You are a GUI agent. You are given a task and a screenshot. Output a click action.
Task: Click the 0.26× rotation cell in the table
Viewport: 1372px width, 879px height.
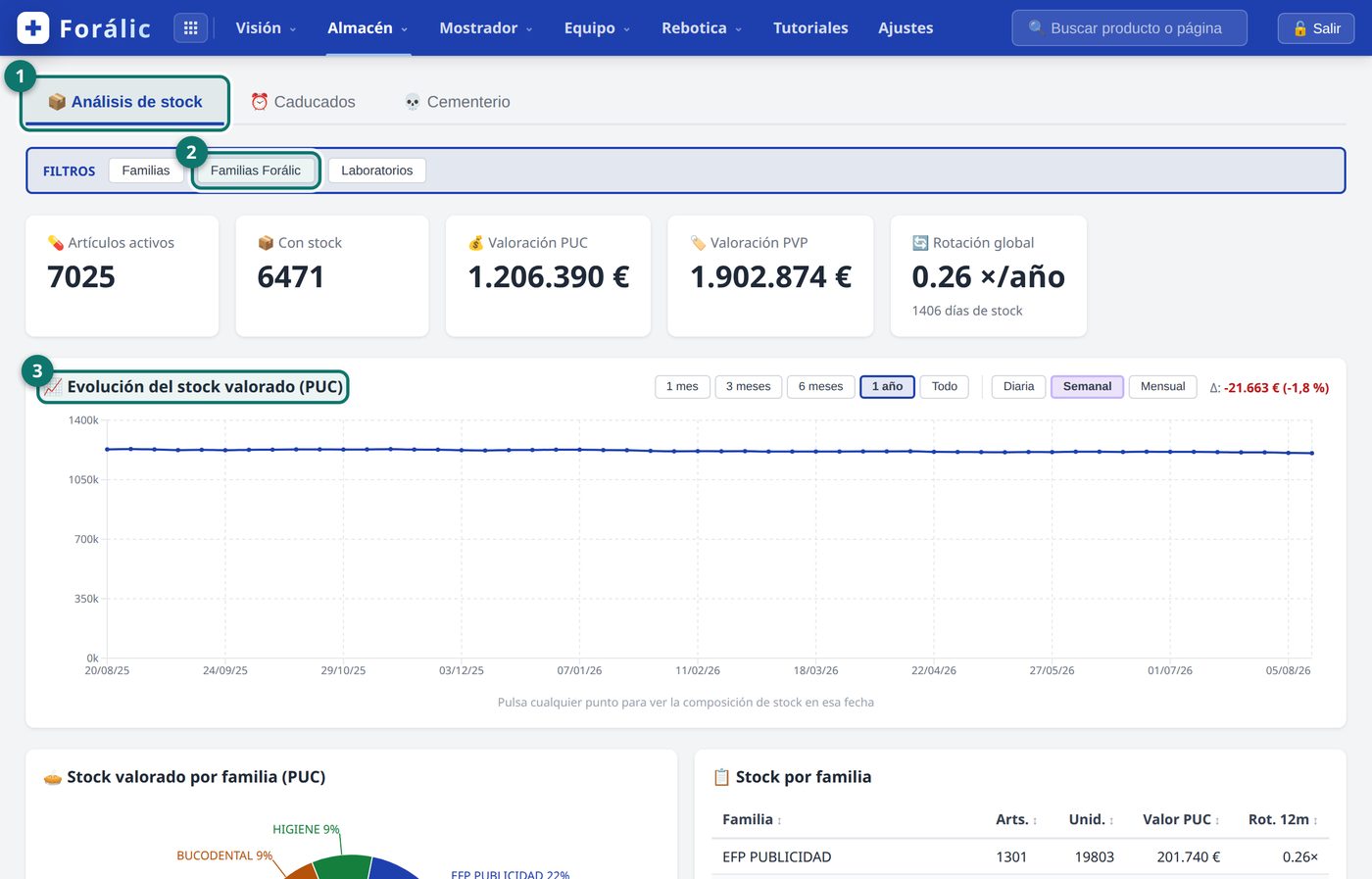pos(1300,857)
